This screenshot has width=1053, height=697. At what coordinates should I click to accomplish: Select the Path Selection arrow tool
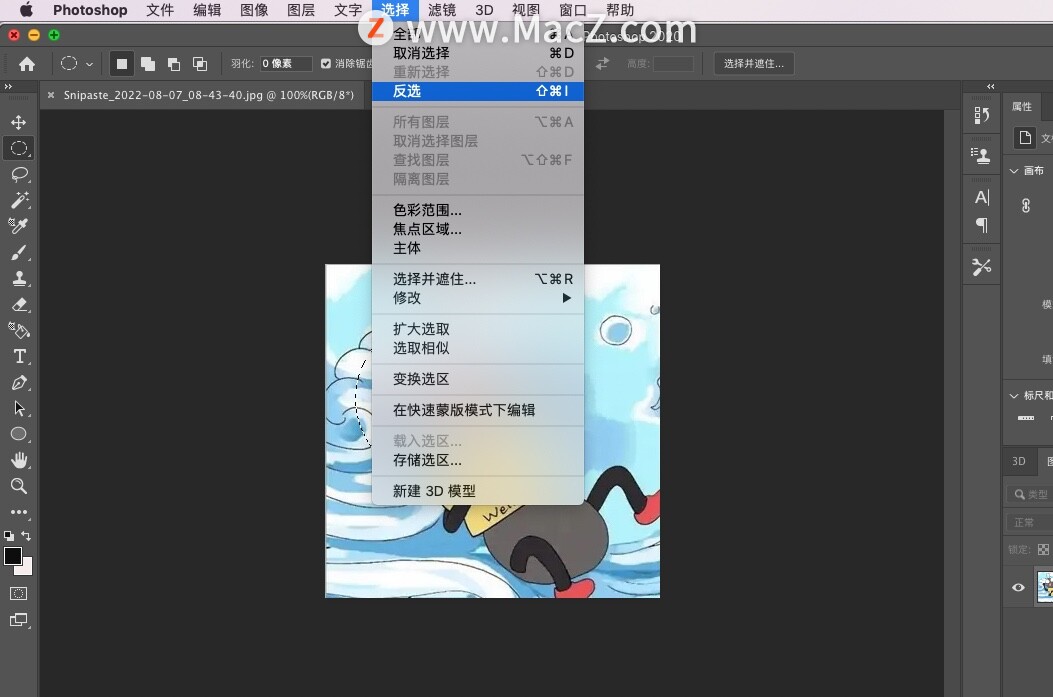point(19,408)
